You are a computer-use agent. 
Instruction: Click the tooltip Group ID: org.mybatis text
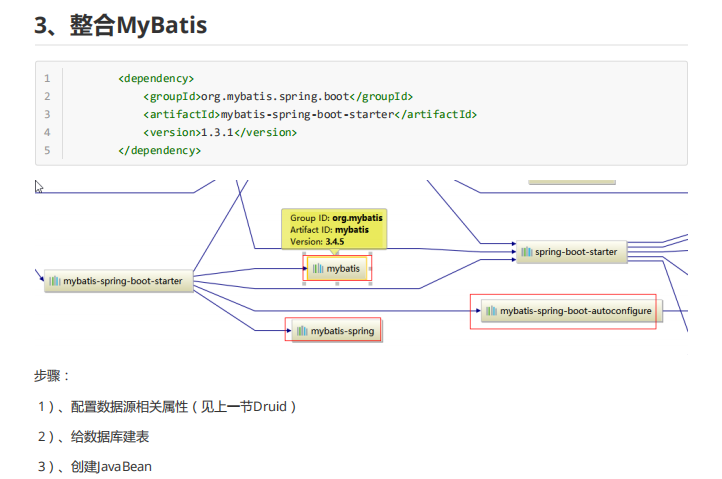point(336,218)
